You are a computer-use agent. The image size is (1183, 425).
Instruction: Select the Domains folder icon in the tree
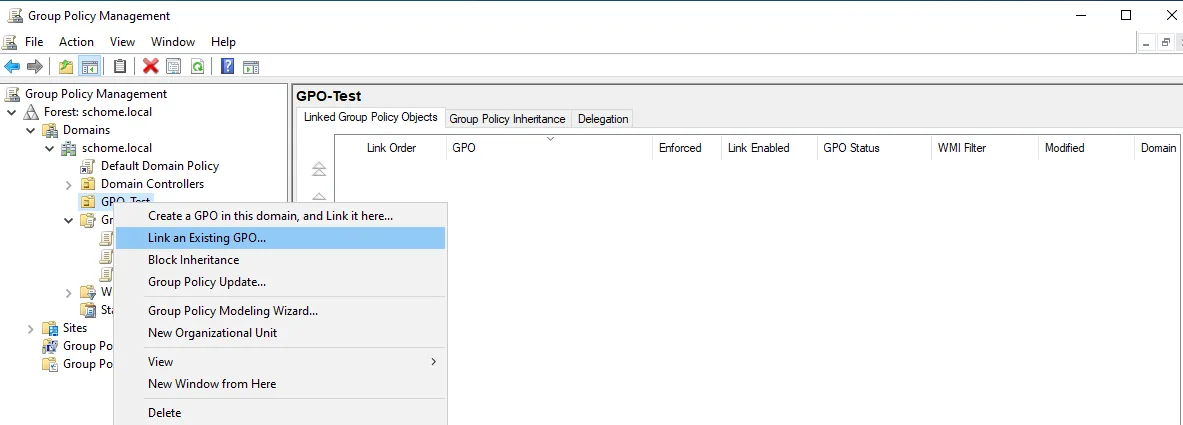(x=50, y=130)
